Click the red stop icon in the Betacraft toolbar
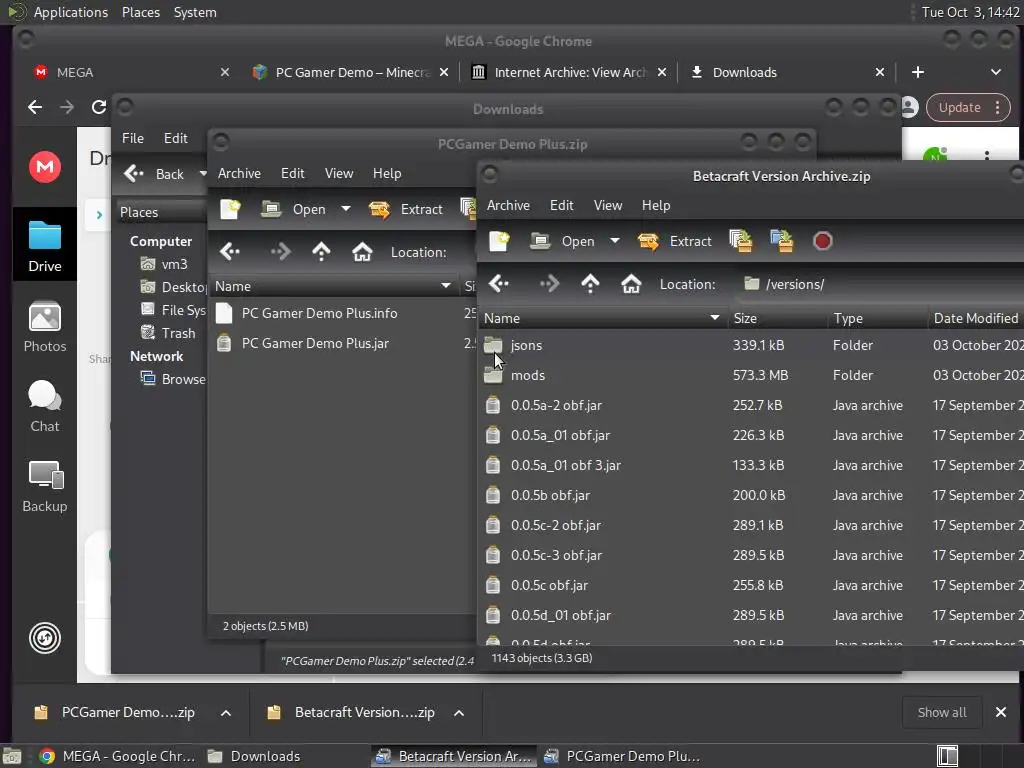This screenshot has width=1024, height=768. tap(822, 241)
